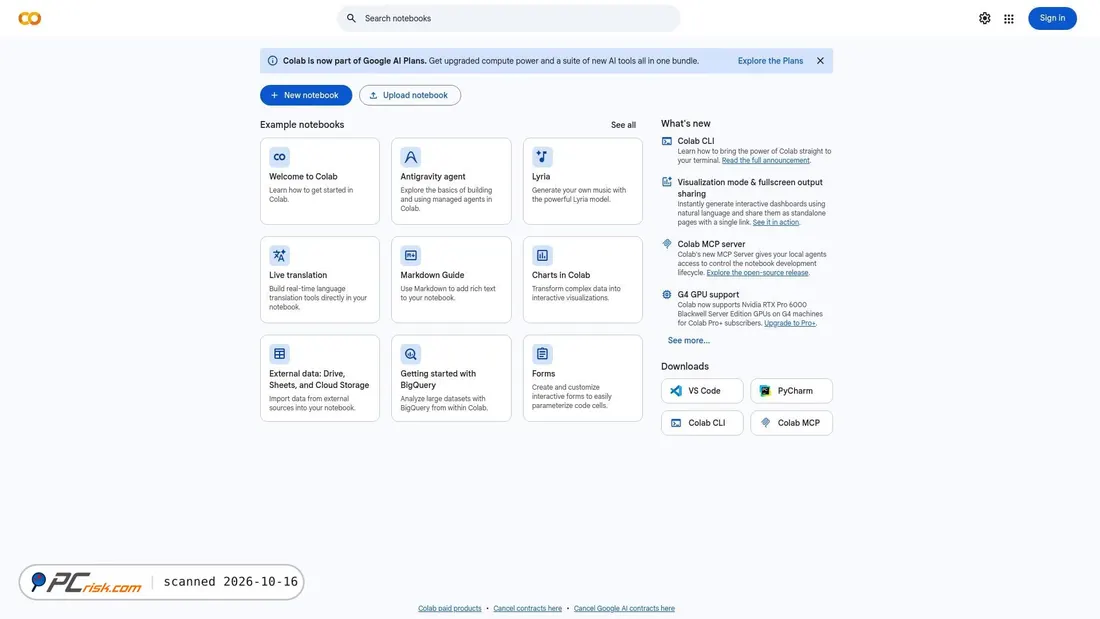
Task: Click the Visualization mode news icon
Action: [666, 182]
